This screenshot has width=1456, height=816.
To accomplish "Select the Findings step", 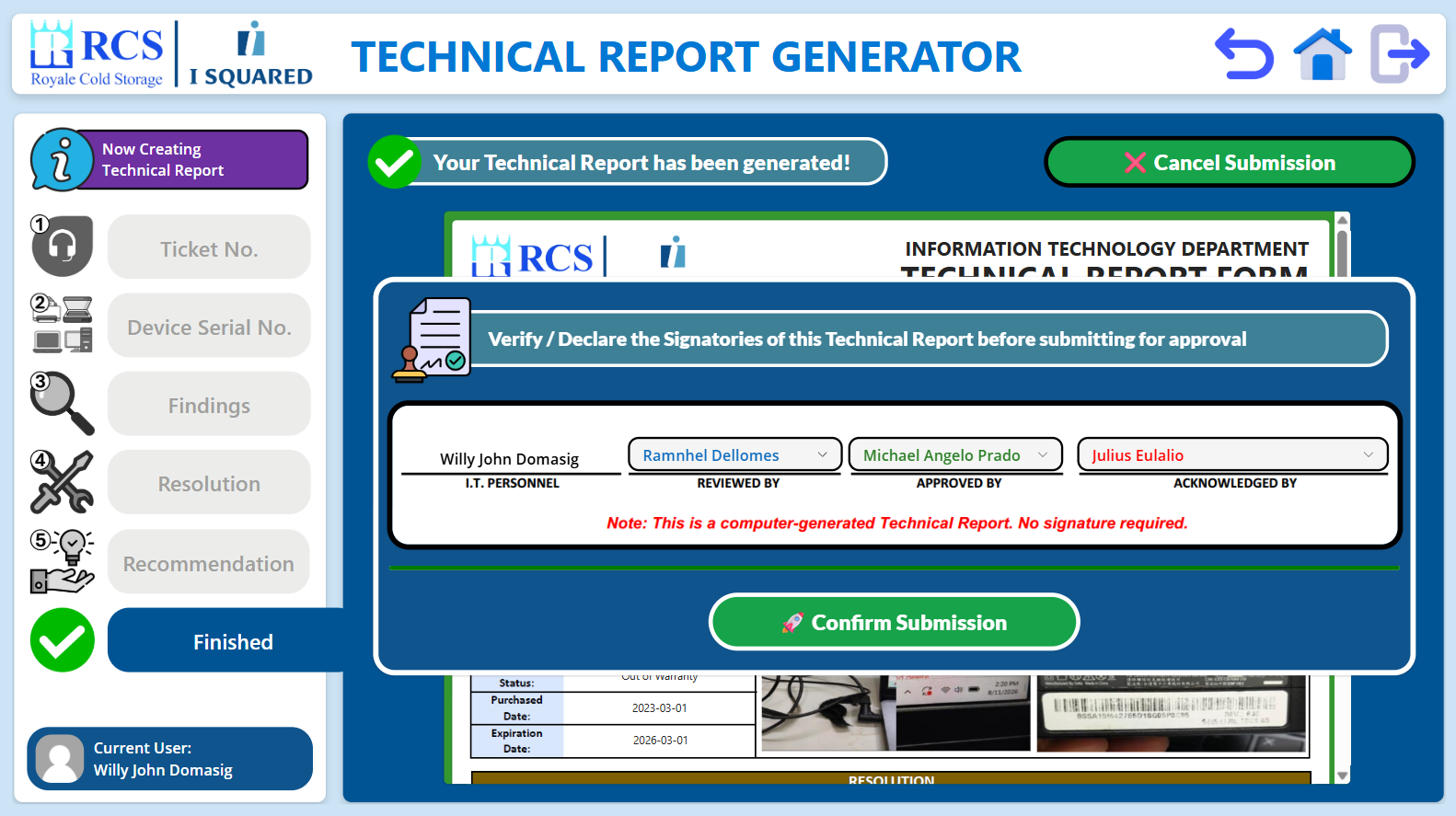I will click(x=209, y=404).
